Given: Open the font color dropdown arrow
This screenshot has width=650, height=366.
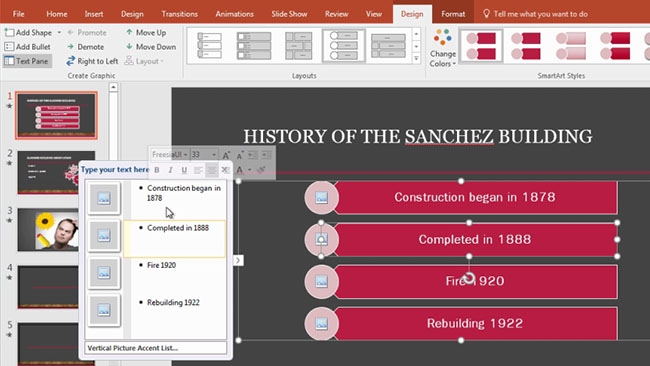Looking at the screenshot, I should (x=250, y=170).
